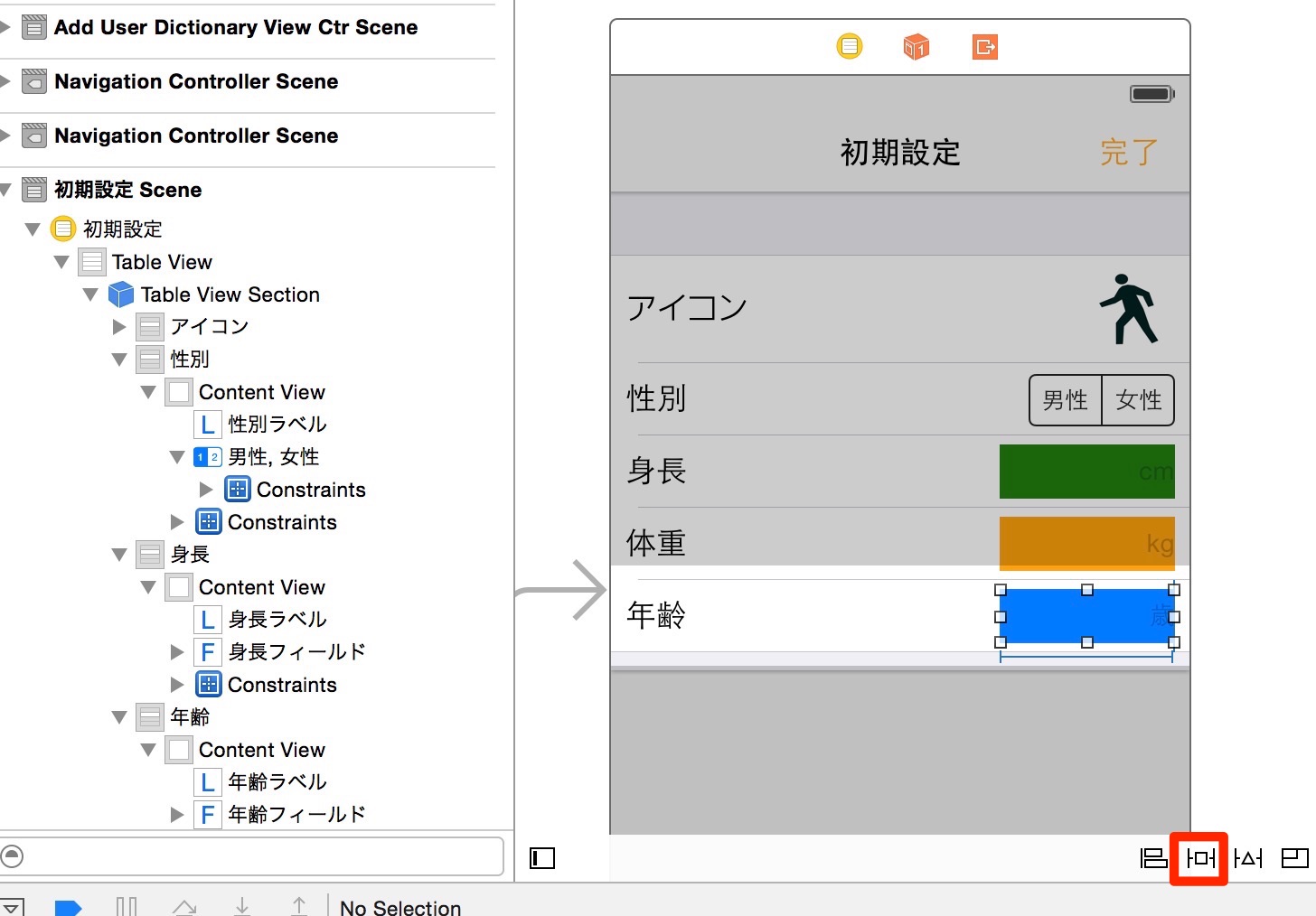Expand Add User Dictionary View Ctr Scene
The height and width of the screenshot is (916, 1316).
click(x=5, y=27)
